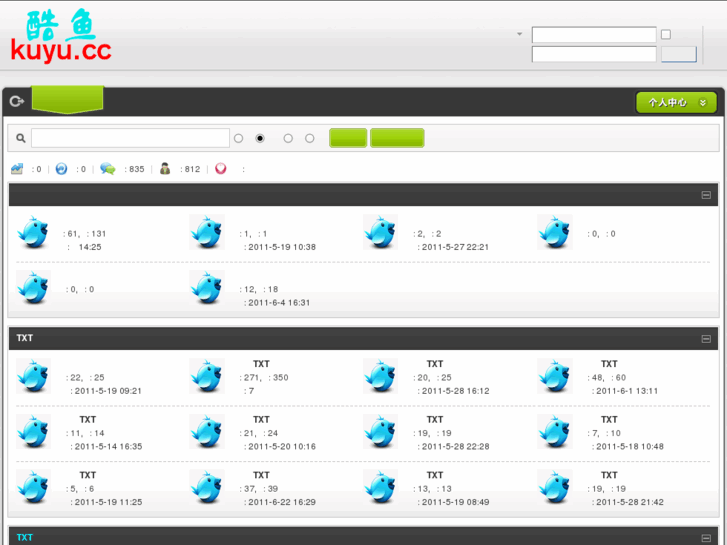
Task: Open bird icon forum dated 2011-5-27 22:21
Action: pos(381,232)
